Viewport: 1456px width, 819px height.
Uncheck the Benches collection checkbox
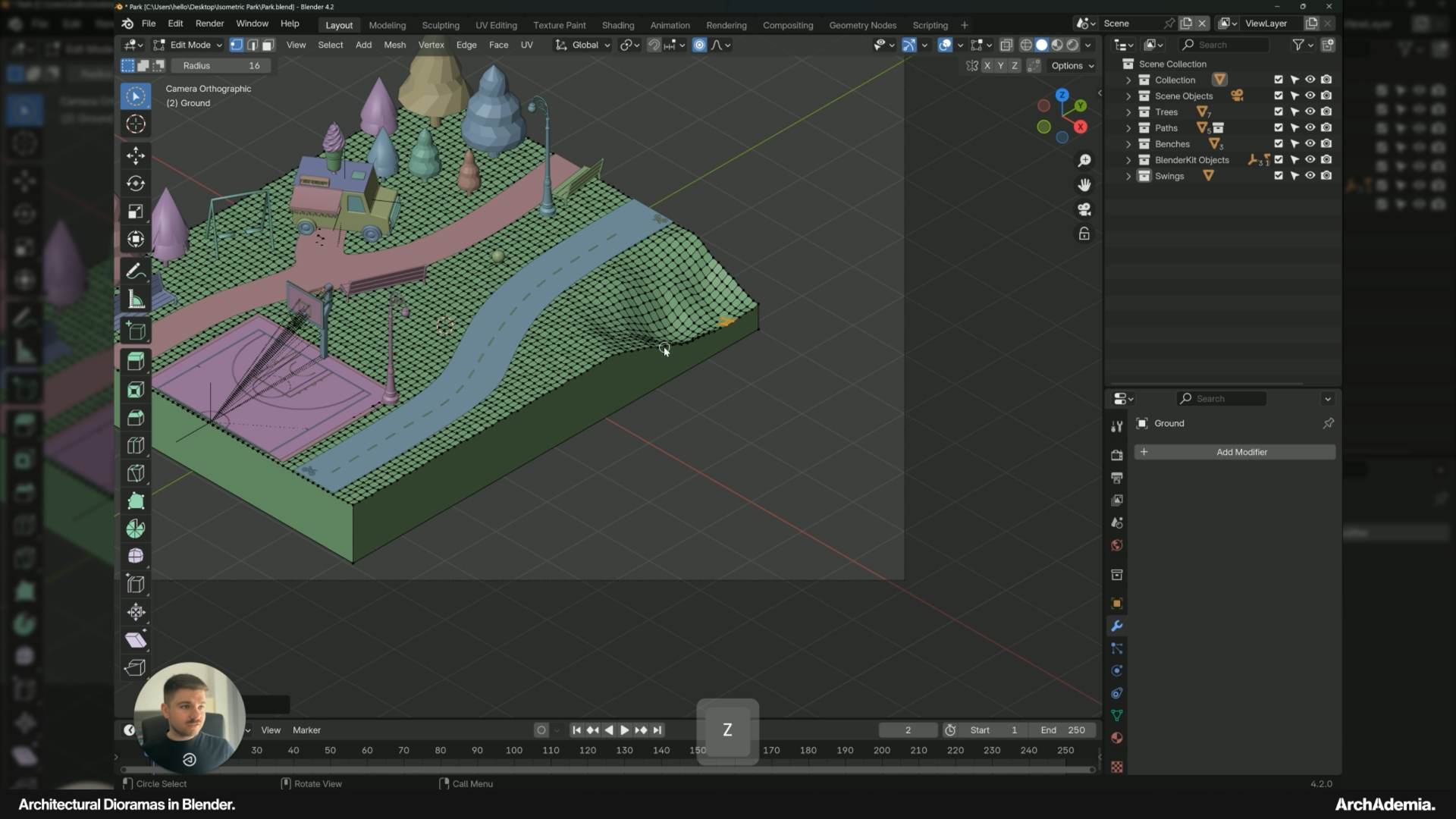(1279, 143)
